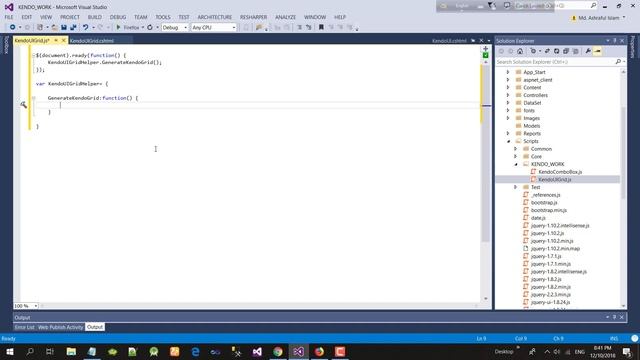
Task: Select the Output tab
Action: pos(95,327)
